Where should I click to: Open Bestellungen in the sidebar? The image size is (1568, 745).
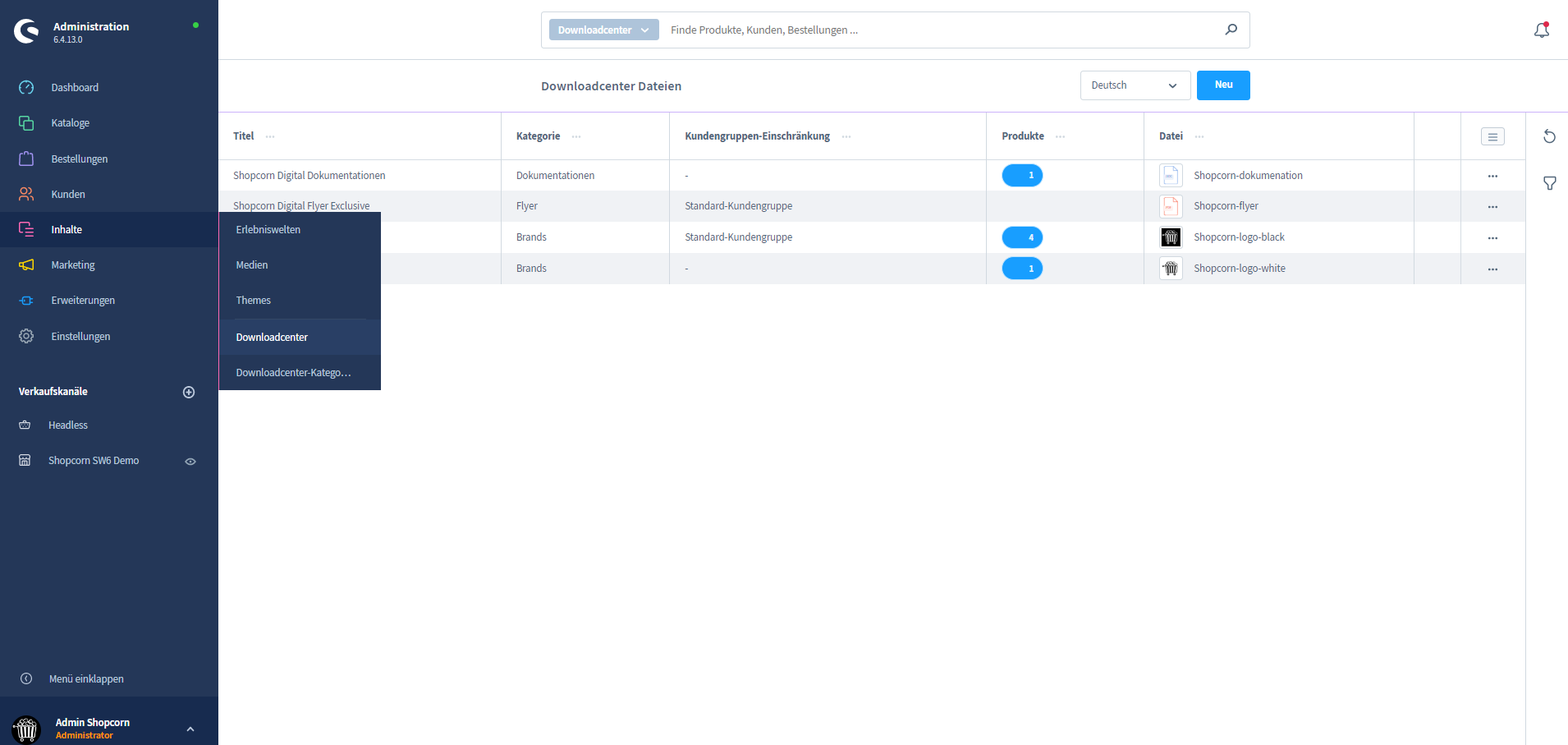pyautogui.click(x=79, y=159)
